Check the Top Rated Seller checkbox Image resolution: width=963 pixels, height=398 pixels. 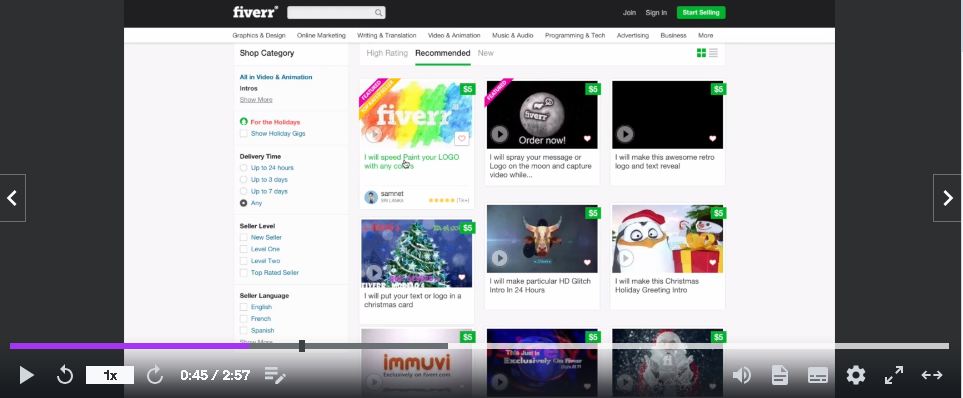(x=244, y=273)
